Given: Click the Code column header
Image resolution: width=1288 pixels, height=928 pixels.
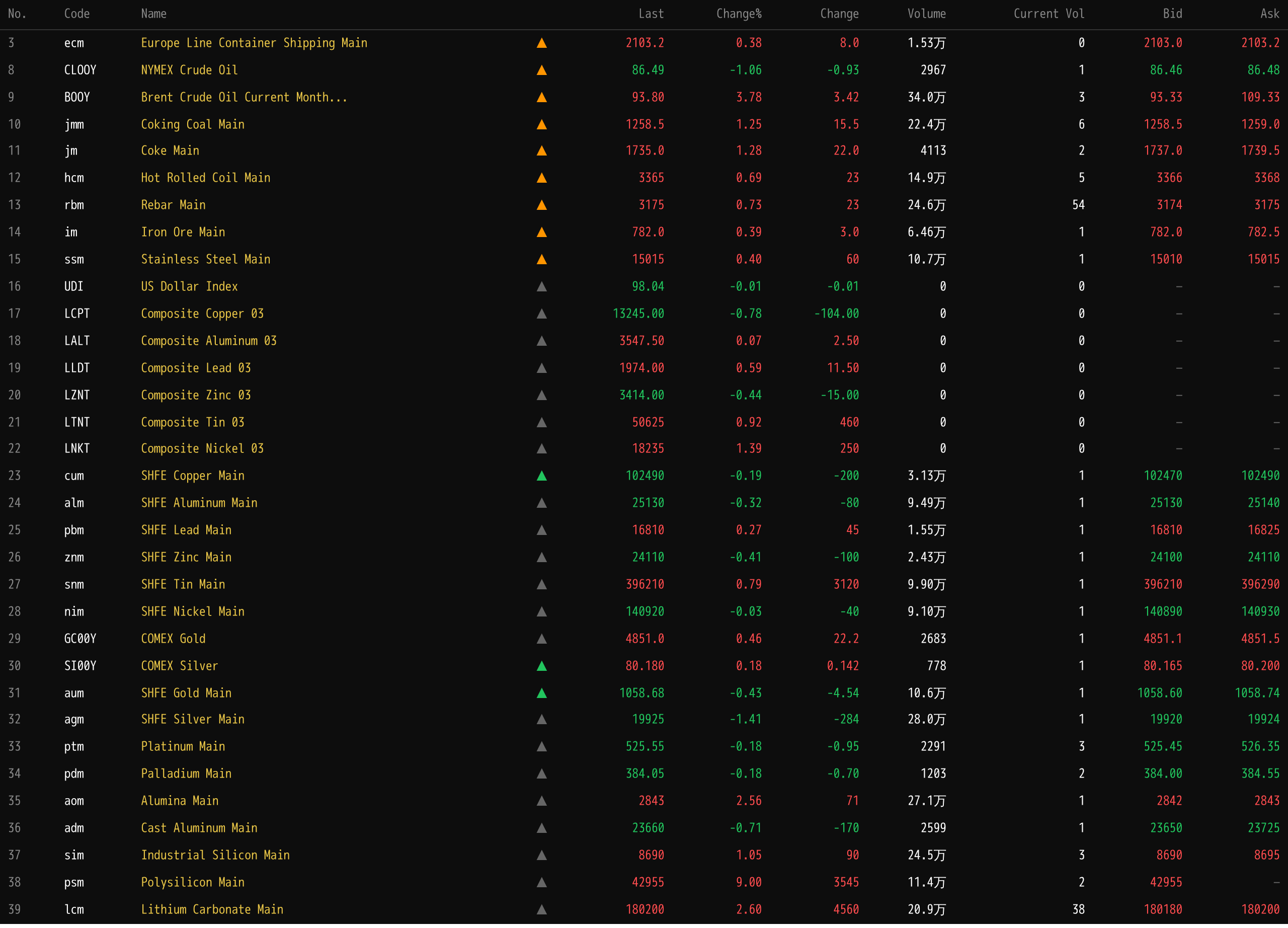Looking at the screenshot, I should click(x=76, y=14).
